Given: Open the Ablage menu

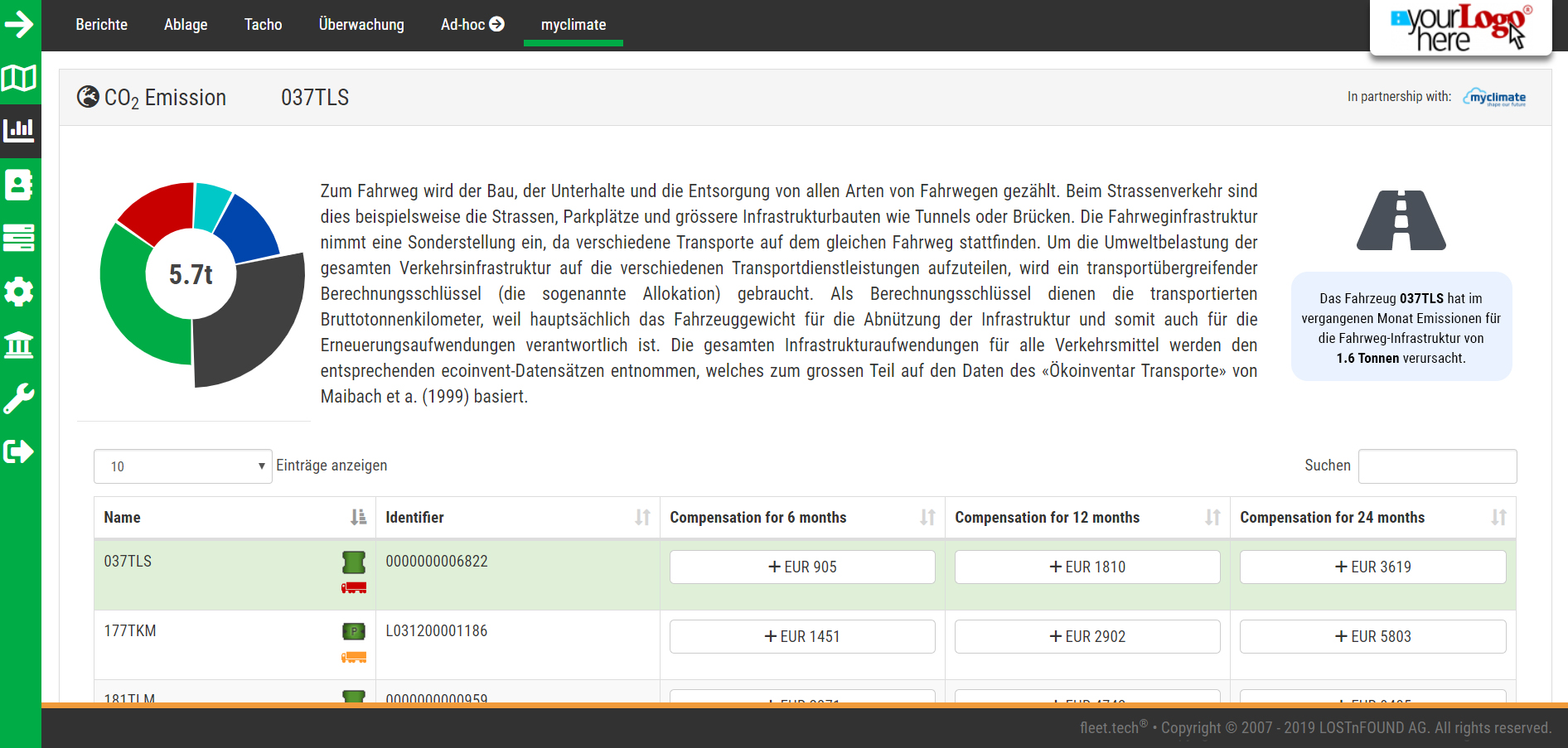Looking at the screenshot, I should coord(186,25).
